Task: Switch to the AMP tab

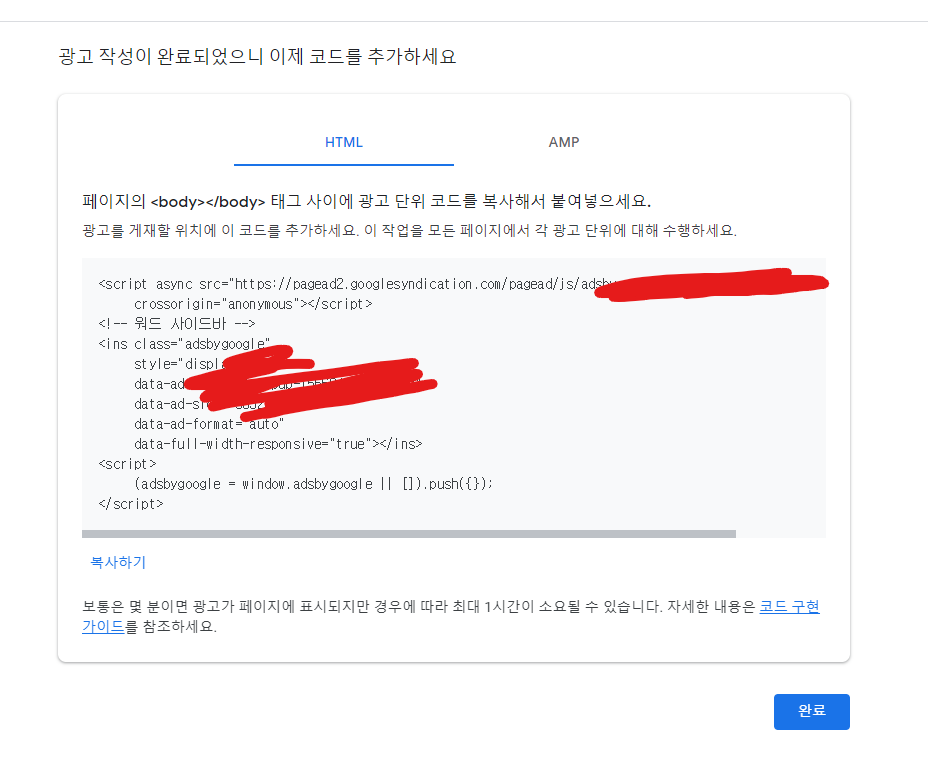Action: tap(563, 142)
